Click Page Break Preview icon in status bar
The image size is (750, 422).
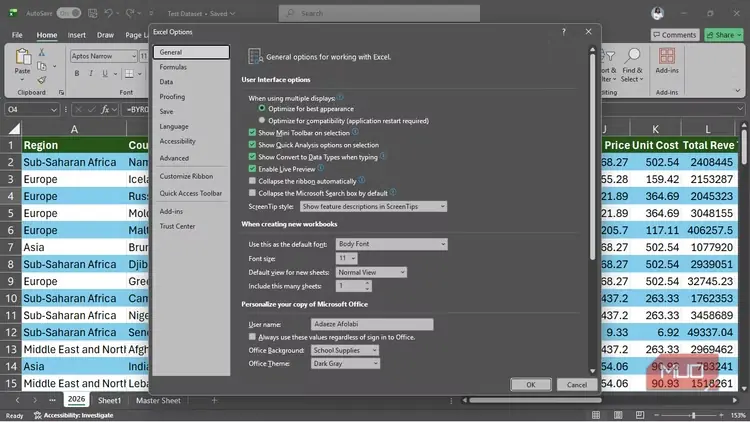tap(640, 415)
